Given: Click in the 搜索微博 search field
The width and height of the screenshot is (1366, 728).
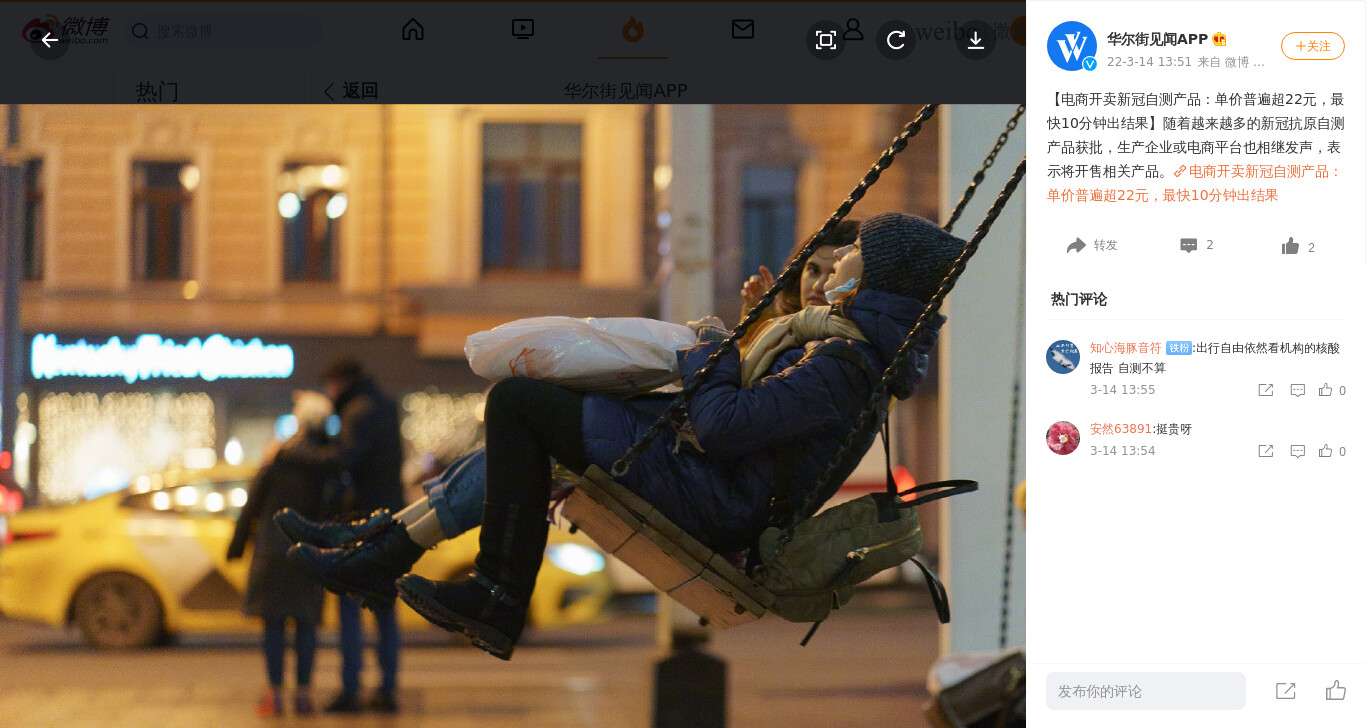Looking at the screenshot, I should [225, 31].
